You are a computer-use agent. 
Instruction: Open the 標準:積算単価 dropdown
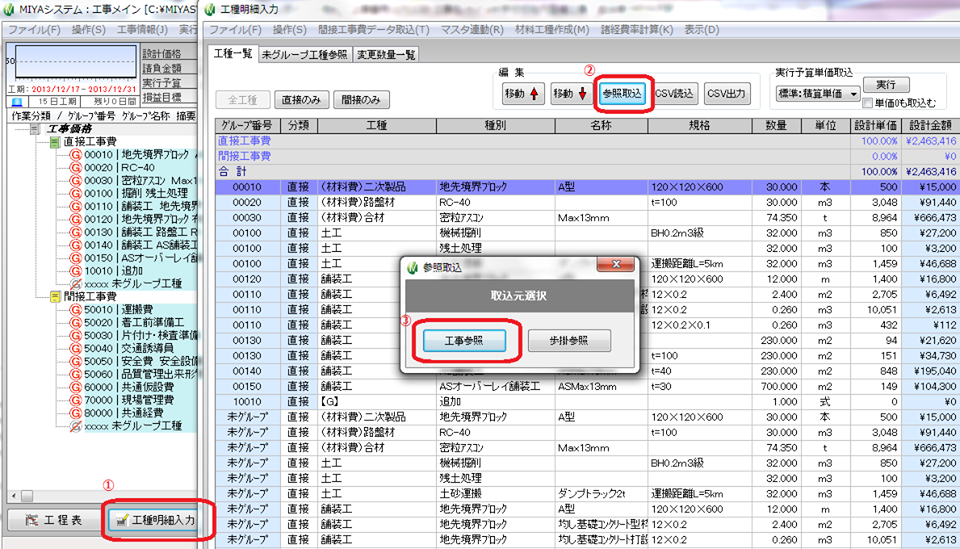(x=817, y=94)
